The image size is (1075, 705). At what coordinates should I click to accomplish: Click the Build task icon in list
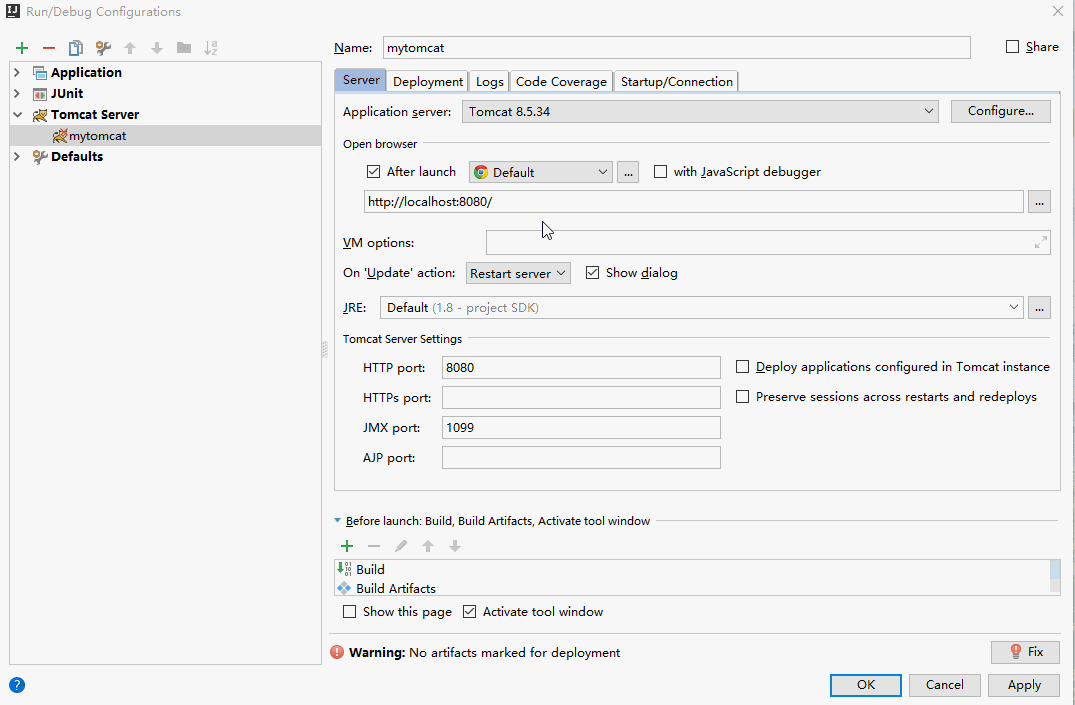[x=344, y=569]
